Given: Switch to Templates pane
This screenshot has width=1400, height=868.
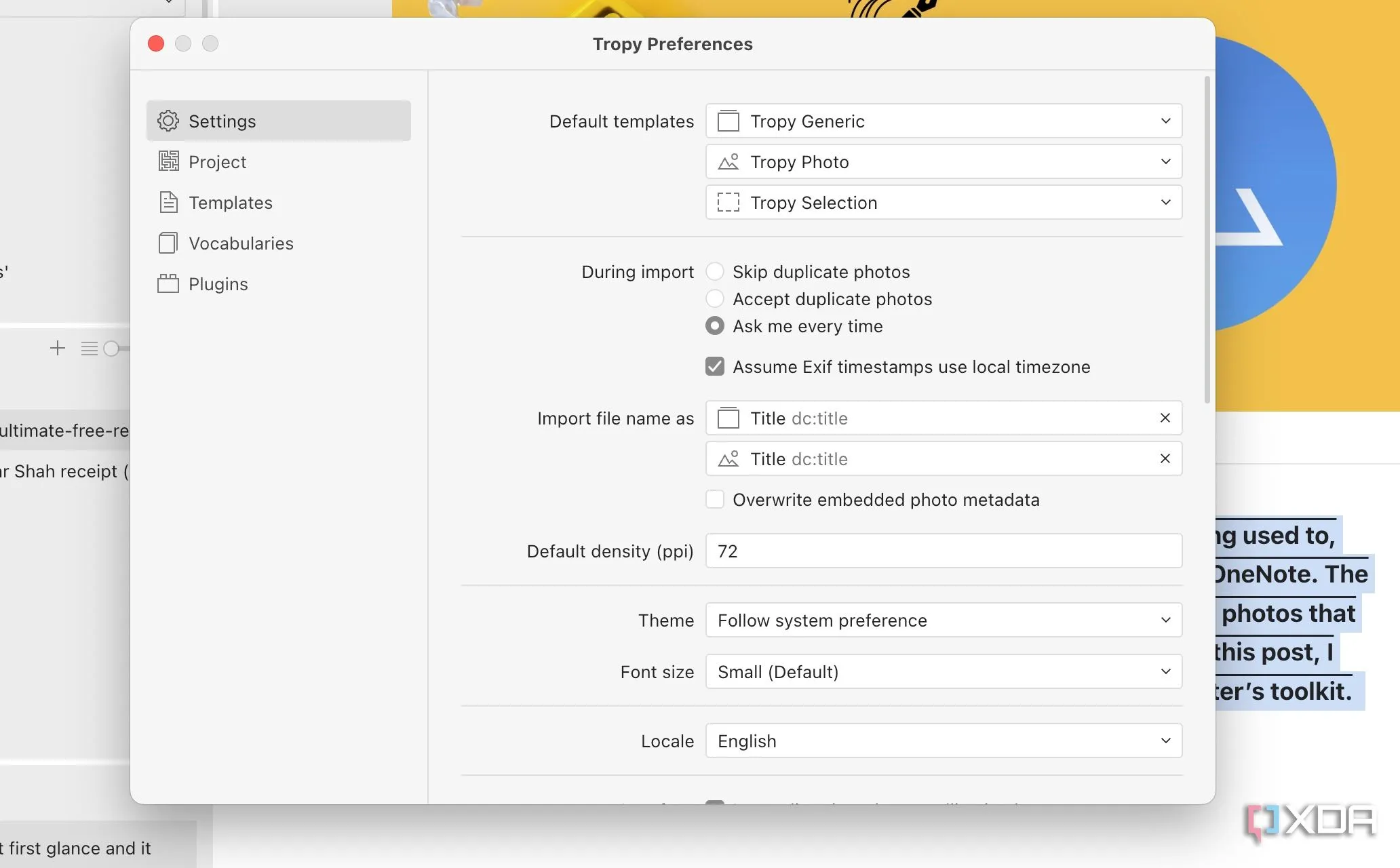Looking at the screenshot, I should 279,202.
